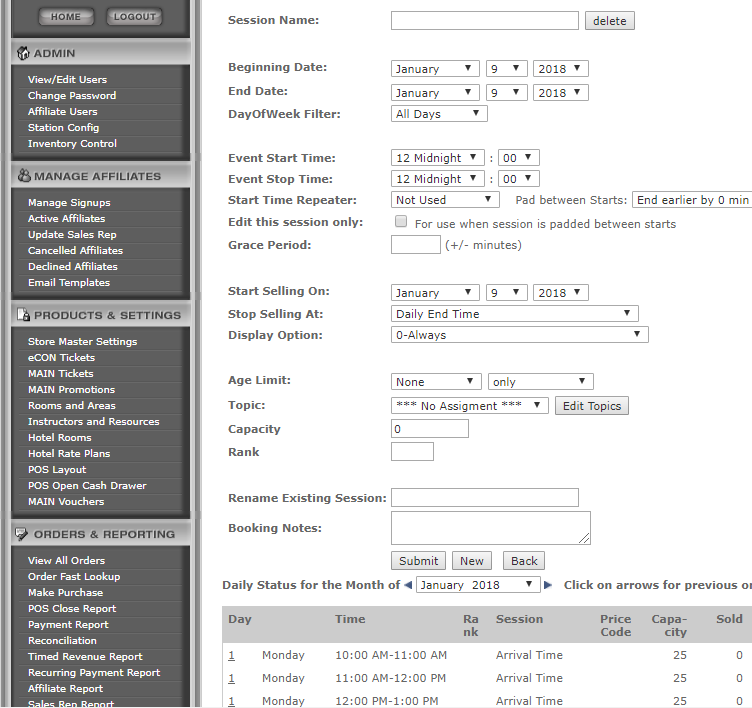The height and width of the screenshot is (708, 752).
Task: Open Pad between Starts dropdown
Action: click(x=692, y=200)
